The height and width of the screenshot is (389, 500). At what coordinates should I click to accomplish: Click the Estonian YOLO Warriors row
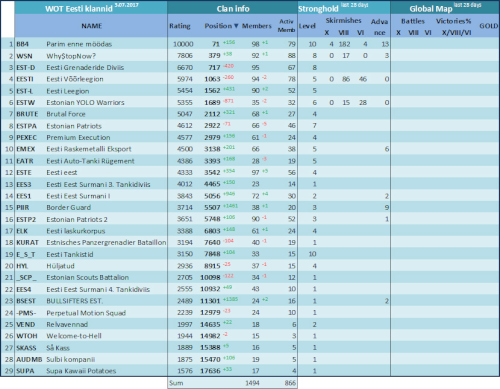tap(250, 102)
